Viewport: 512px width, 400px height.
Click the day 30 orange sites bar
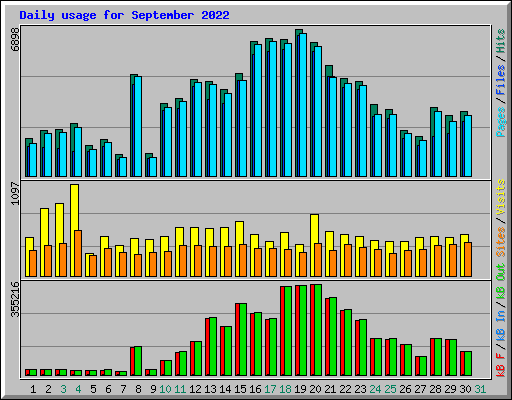[x=468, y=260]
